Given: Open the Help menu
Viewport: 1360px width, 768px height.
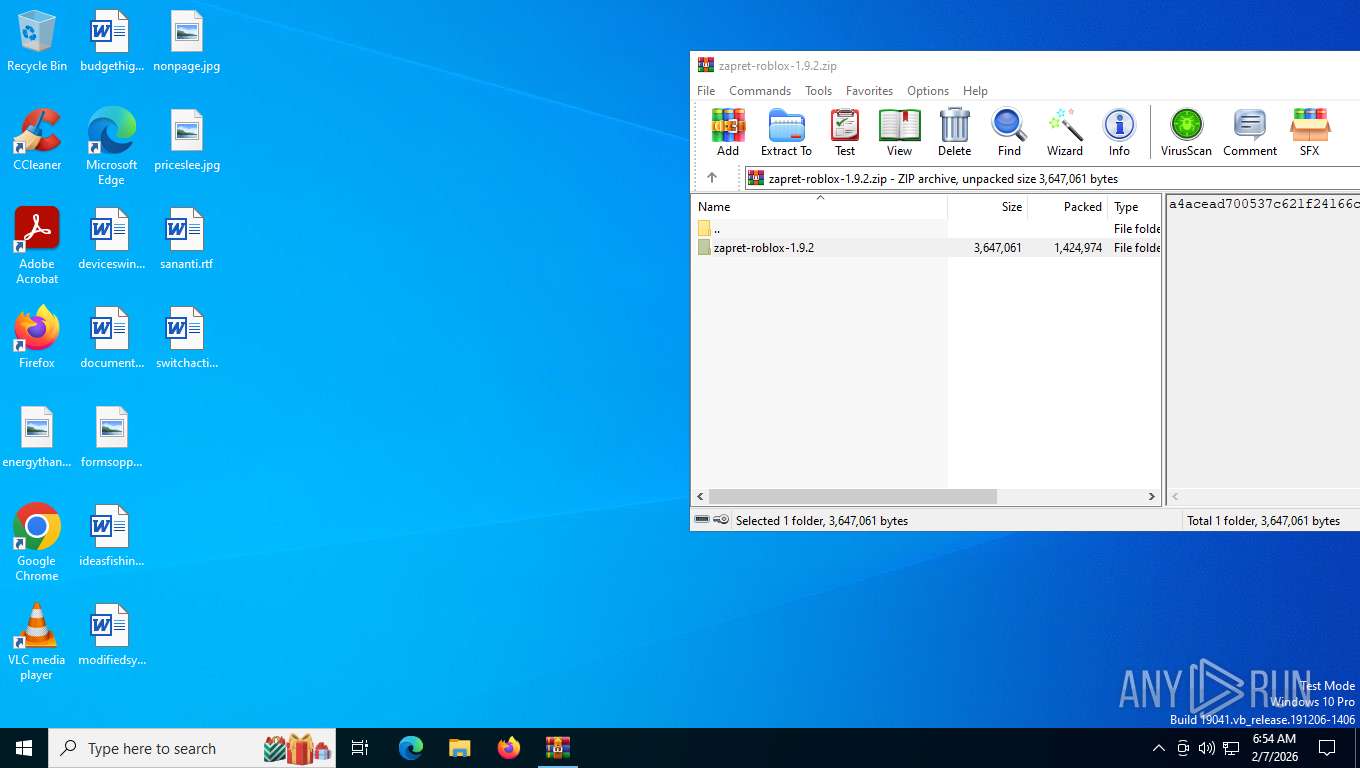Looking at the screenshot, I should click(975, 90).
